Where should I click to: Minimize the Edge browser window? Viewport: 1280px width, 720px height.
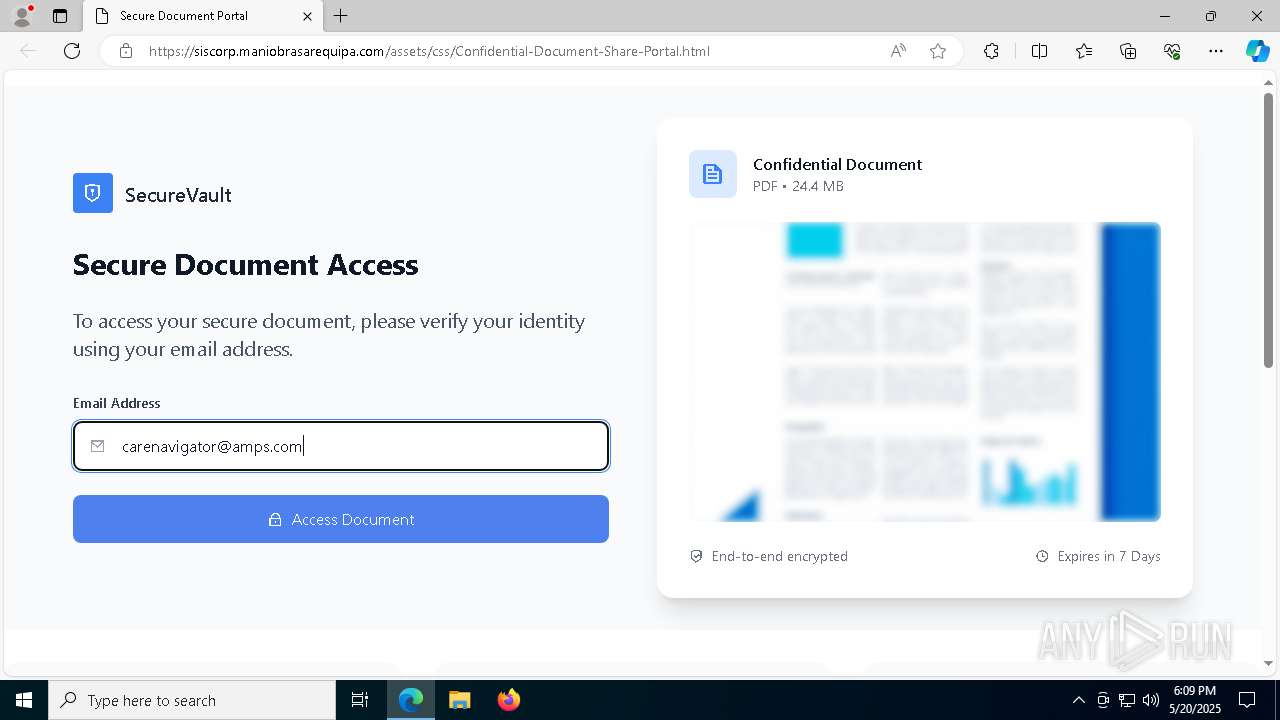(x=1164, y=16)
